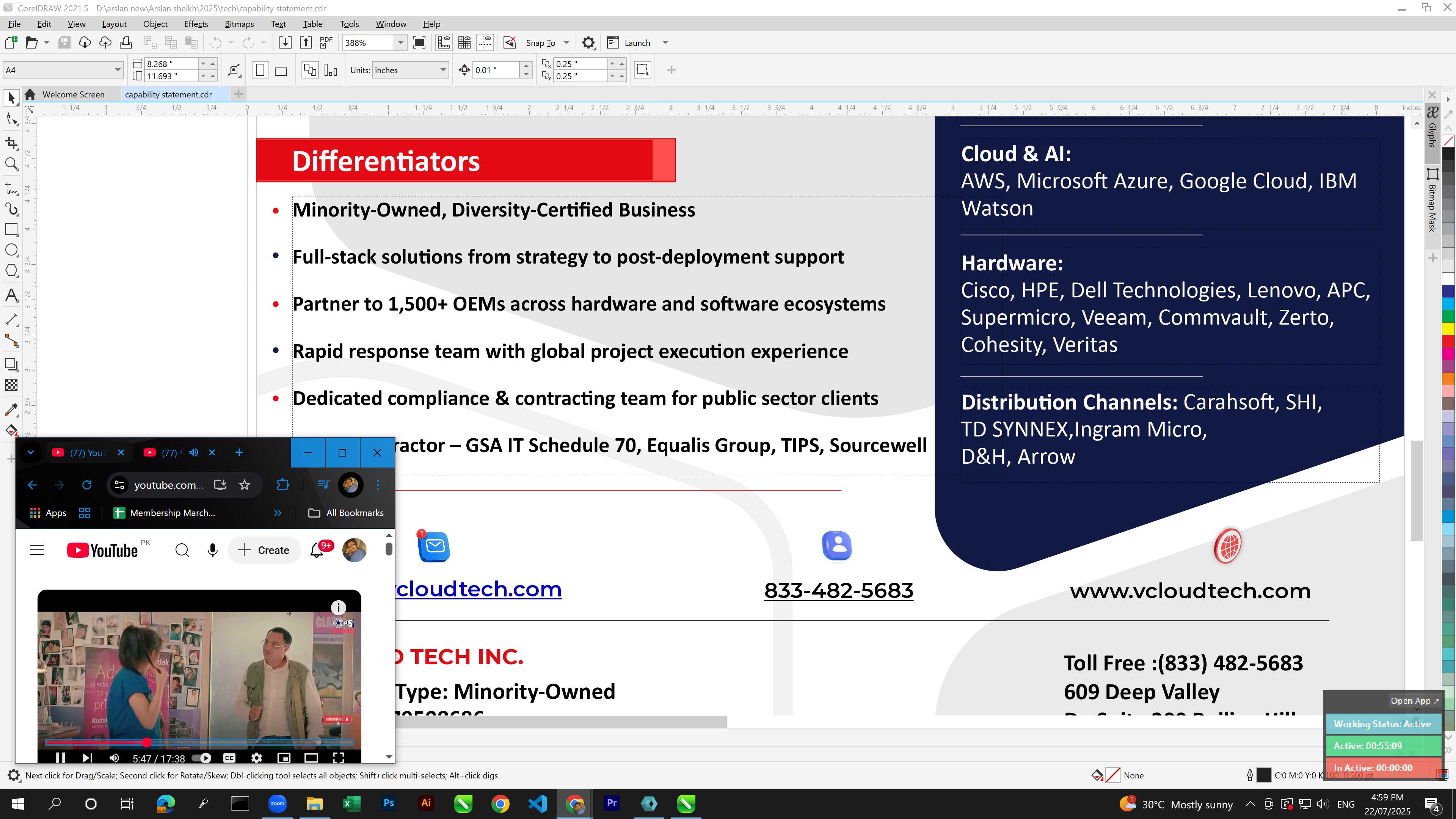The image size is (1456, 819).
Task: Click the New document icon
Action: pos(11,42)
